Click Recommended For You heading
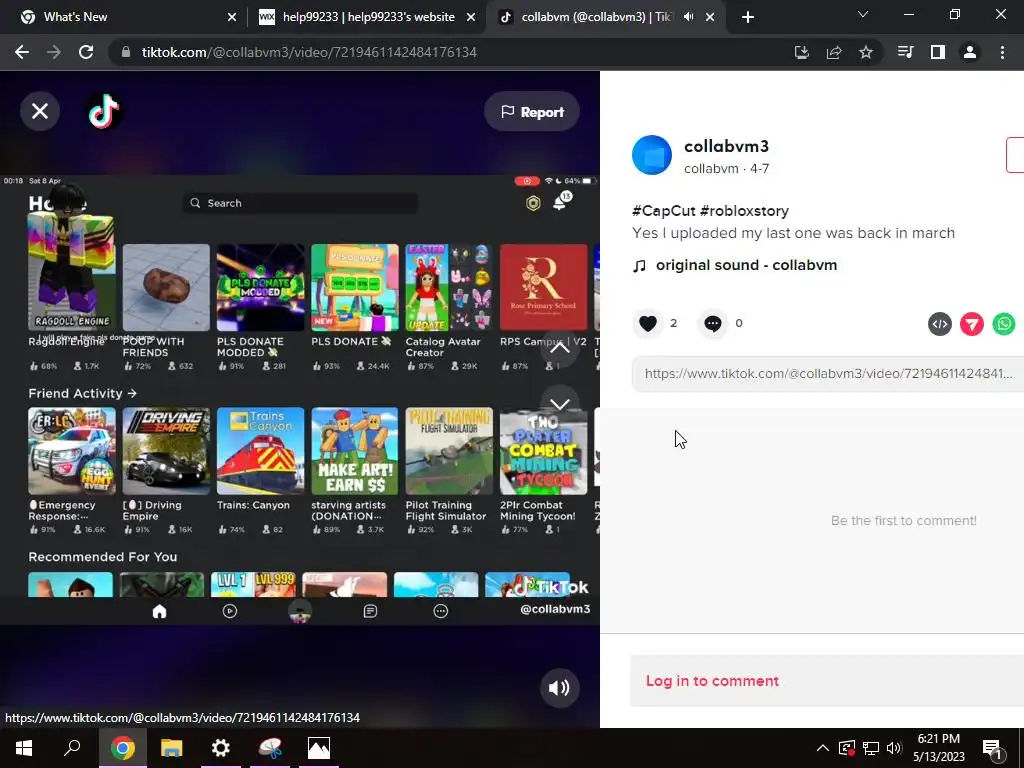This screenshot has width=1024, height=768. pyautogui.click(x=103, y=557)
